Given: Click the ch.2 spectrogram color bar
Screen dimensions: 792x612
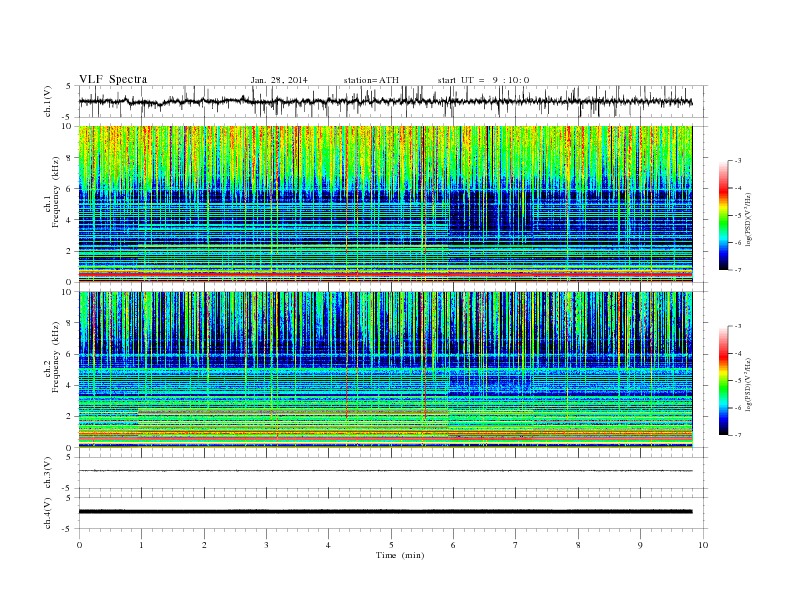Looking at the screenshot, I should pyautogui.click(x=723, y=381).
